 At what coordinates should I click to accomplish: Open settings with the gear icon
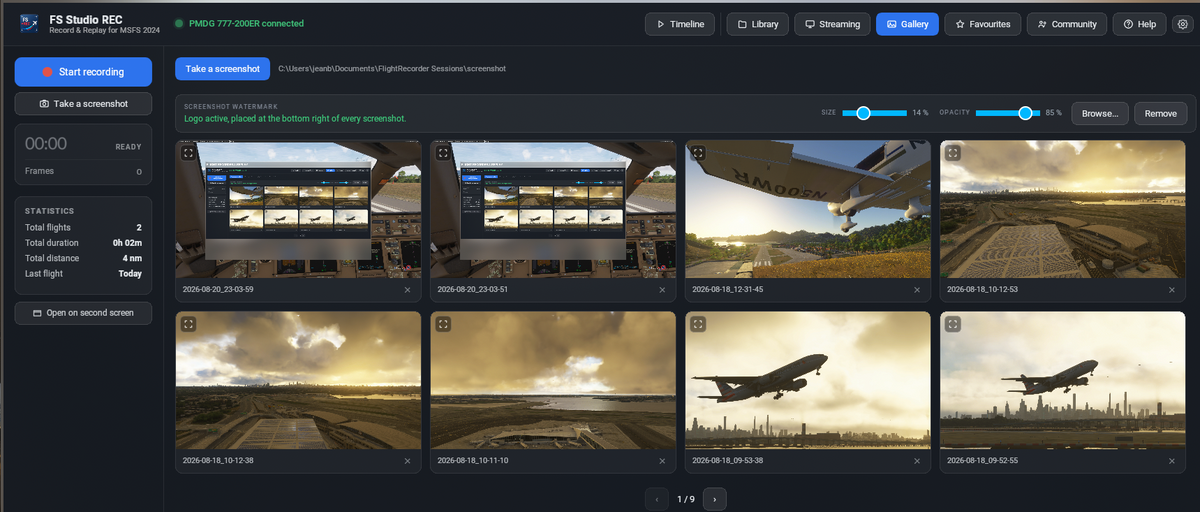click(x=1183, y=24)
